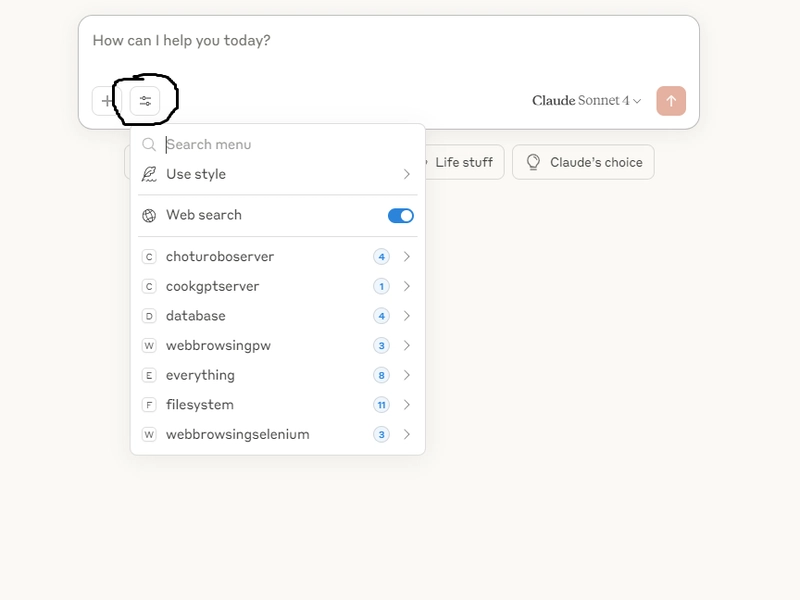Viewport: 800px width, 600px height.
Task: Open the webbrowsingselenium menu entry
Action: coord(278,435)
